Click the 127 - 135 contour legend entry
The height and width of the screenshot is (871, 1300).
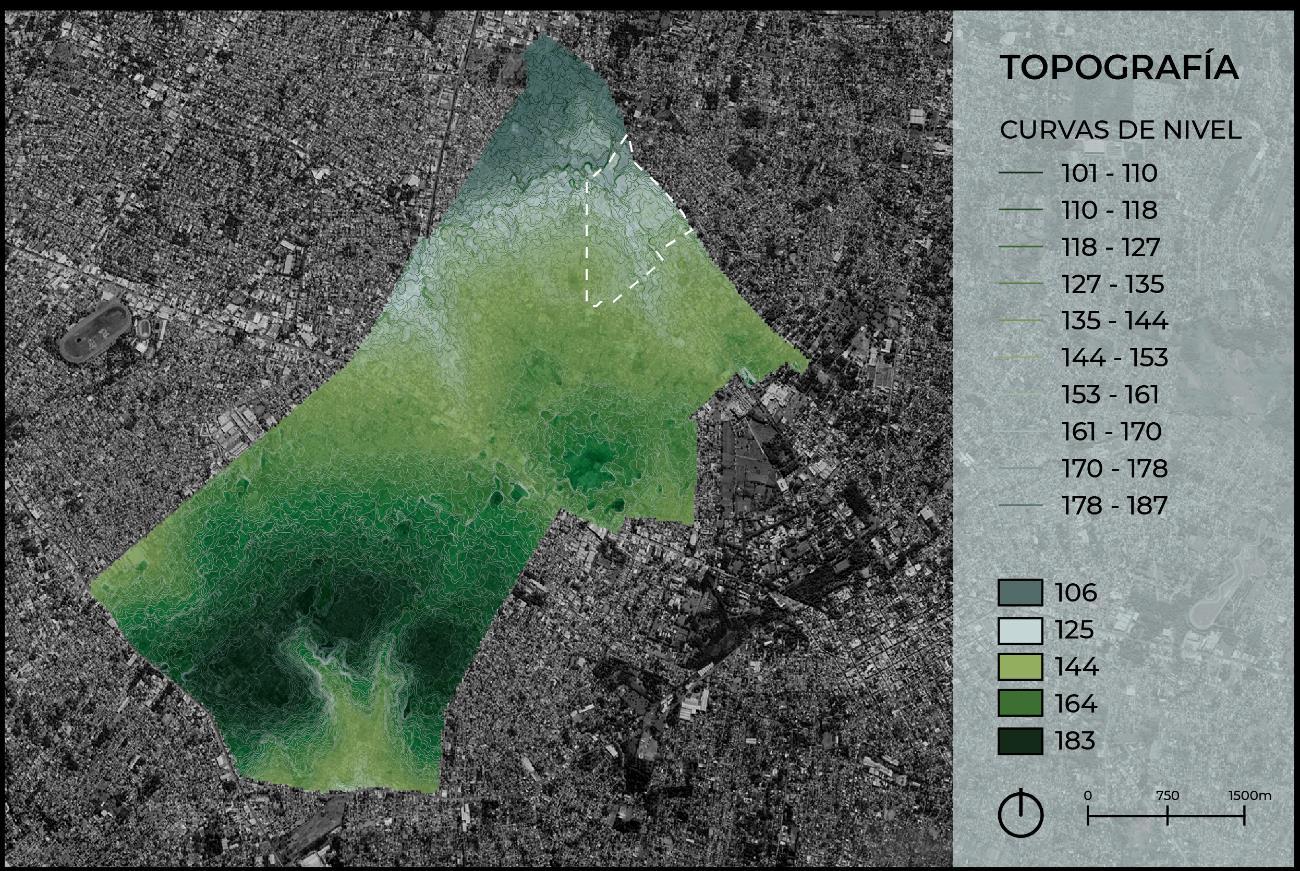pyautogui.click(x=1082, y=285)
